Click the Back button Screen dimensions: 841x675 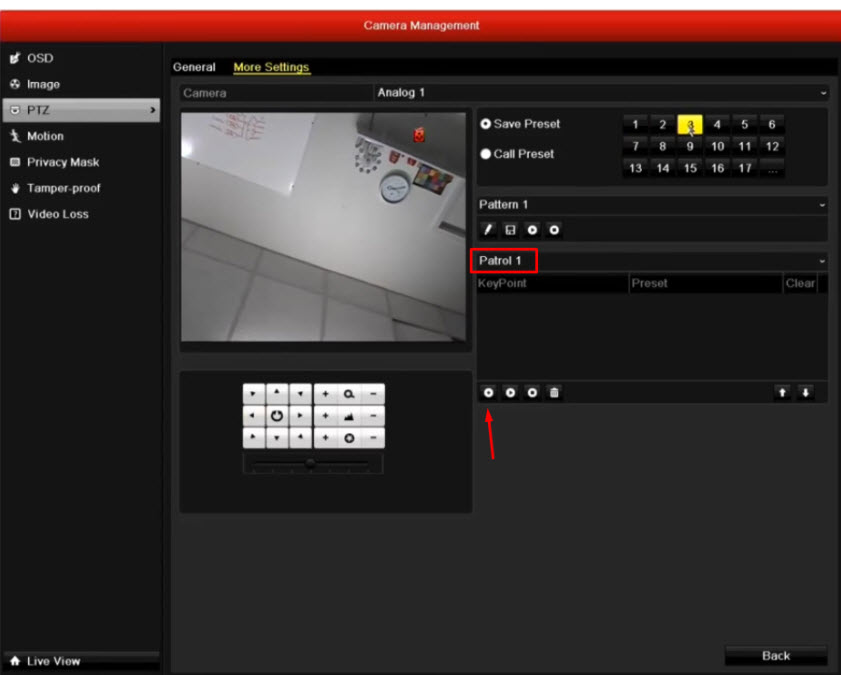(x=775, y=656)
